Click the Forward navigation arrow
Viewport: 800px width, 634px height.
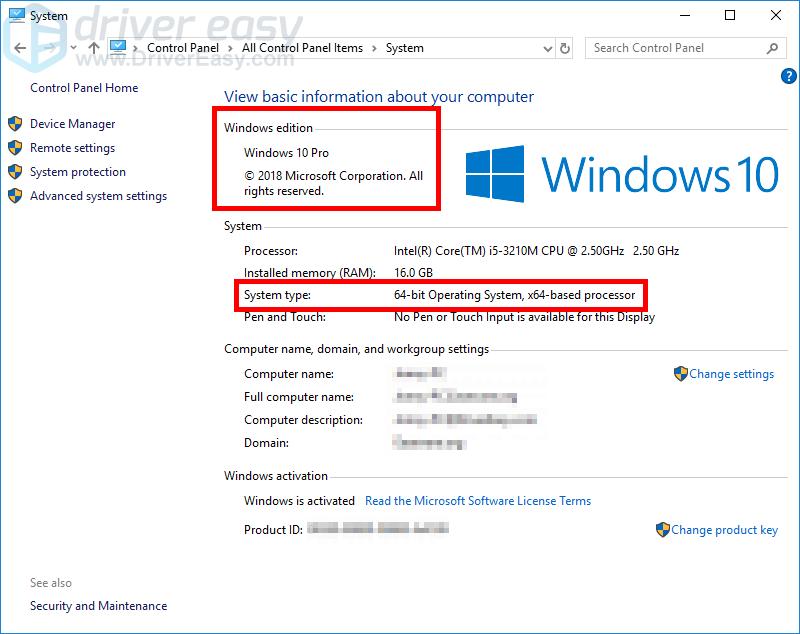(49, 48)
